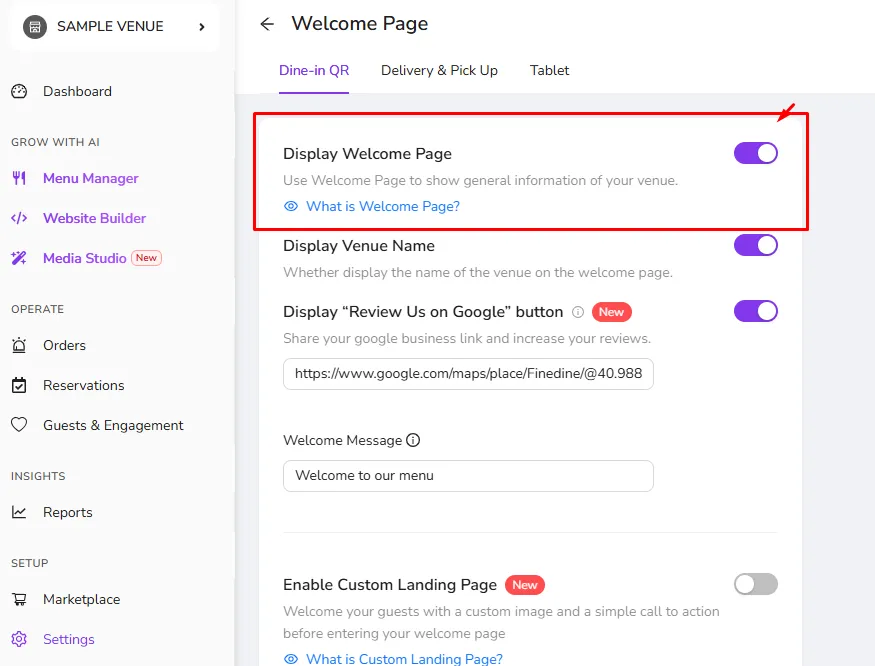Open Dashboard from the sidebar
This screenshot has height=666, width=875.
point(77,91)
